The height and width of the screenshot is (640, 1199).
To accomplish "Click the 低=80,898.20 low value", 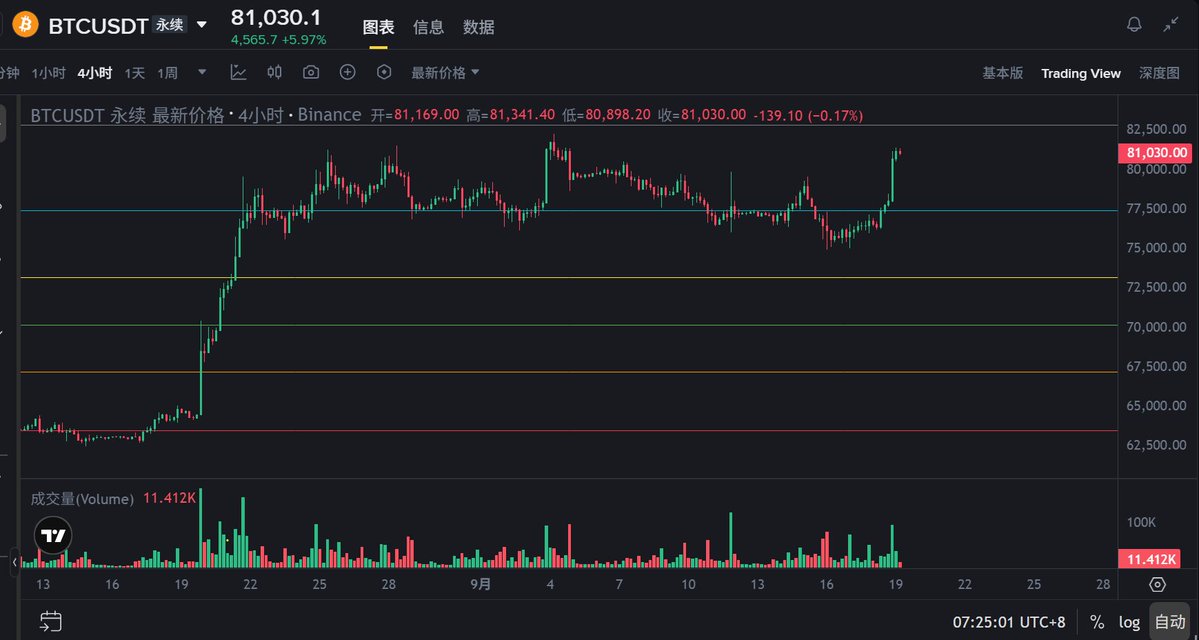I will [x=606, y=115].
